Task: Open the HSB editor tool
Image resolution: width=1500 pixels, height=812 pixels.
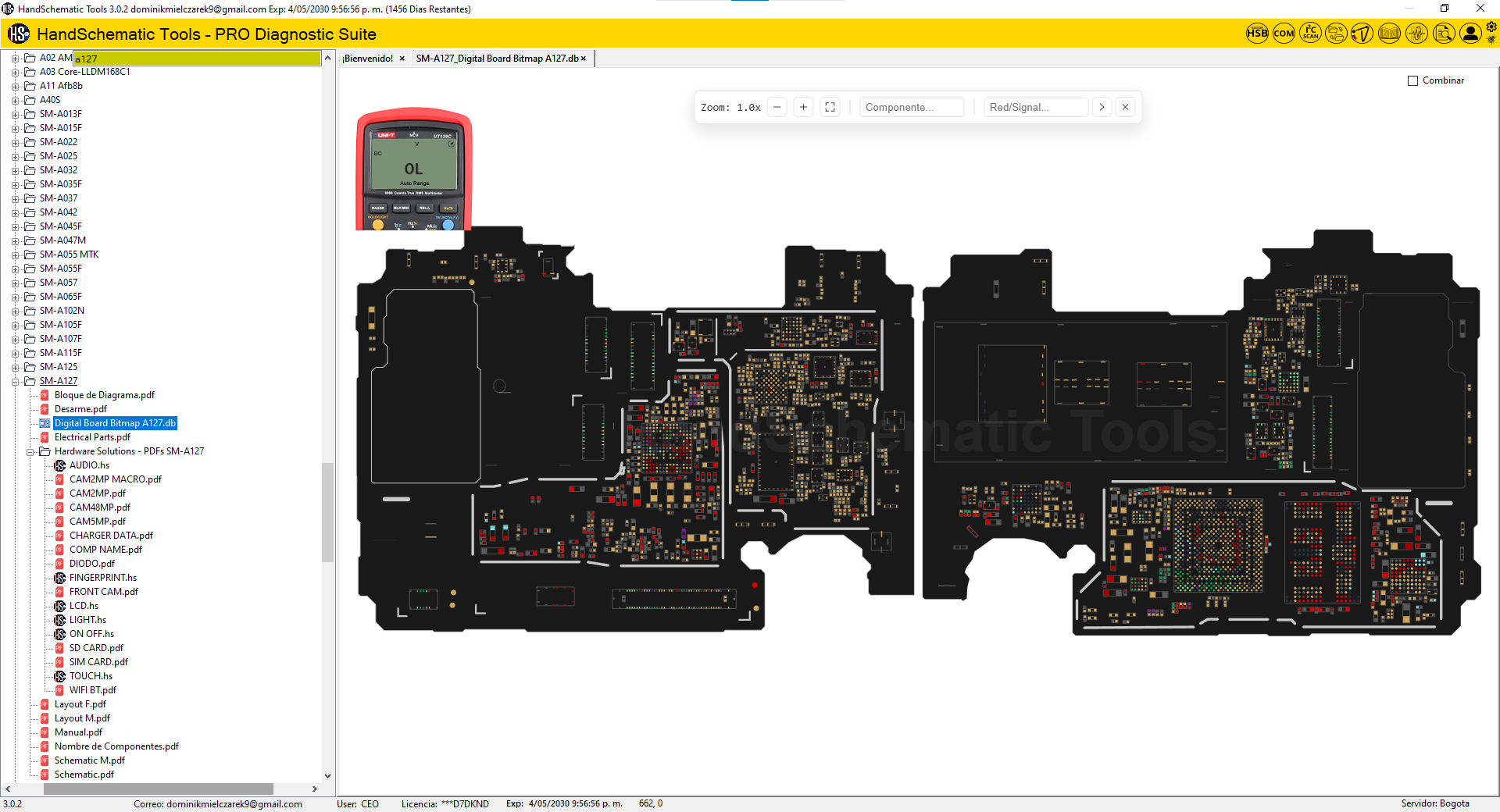Action: coord(1257,34)
